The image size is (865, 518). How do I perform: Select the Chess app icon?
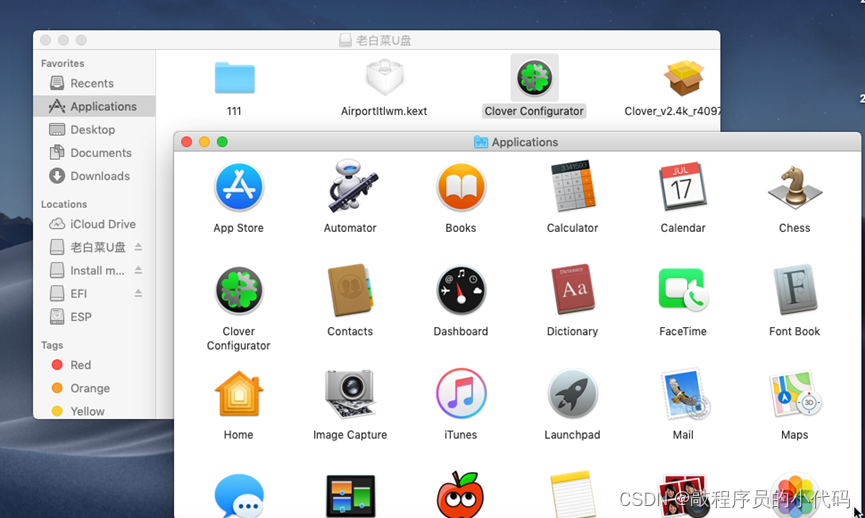(x=794, y=187)
